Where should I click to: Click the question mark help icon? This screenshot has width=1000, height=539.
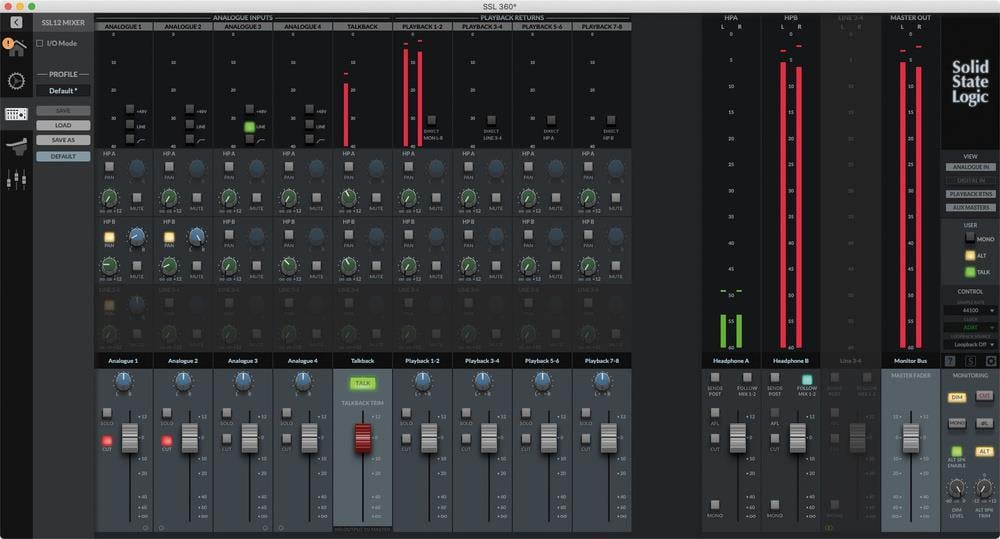[950, 360]
